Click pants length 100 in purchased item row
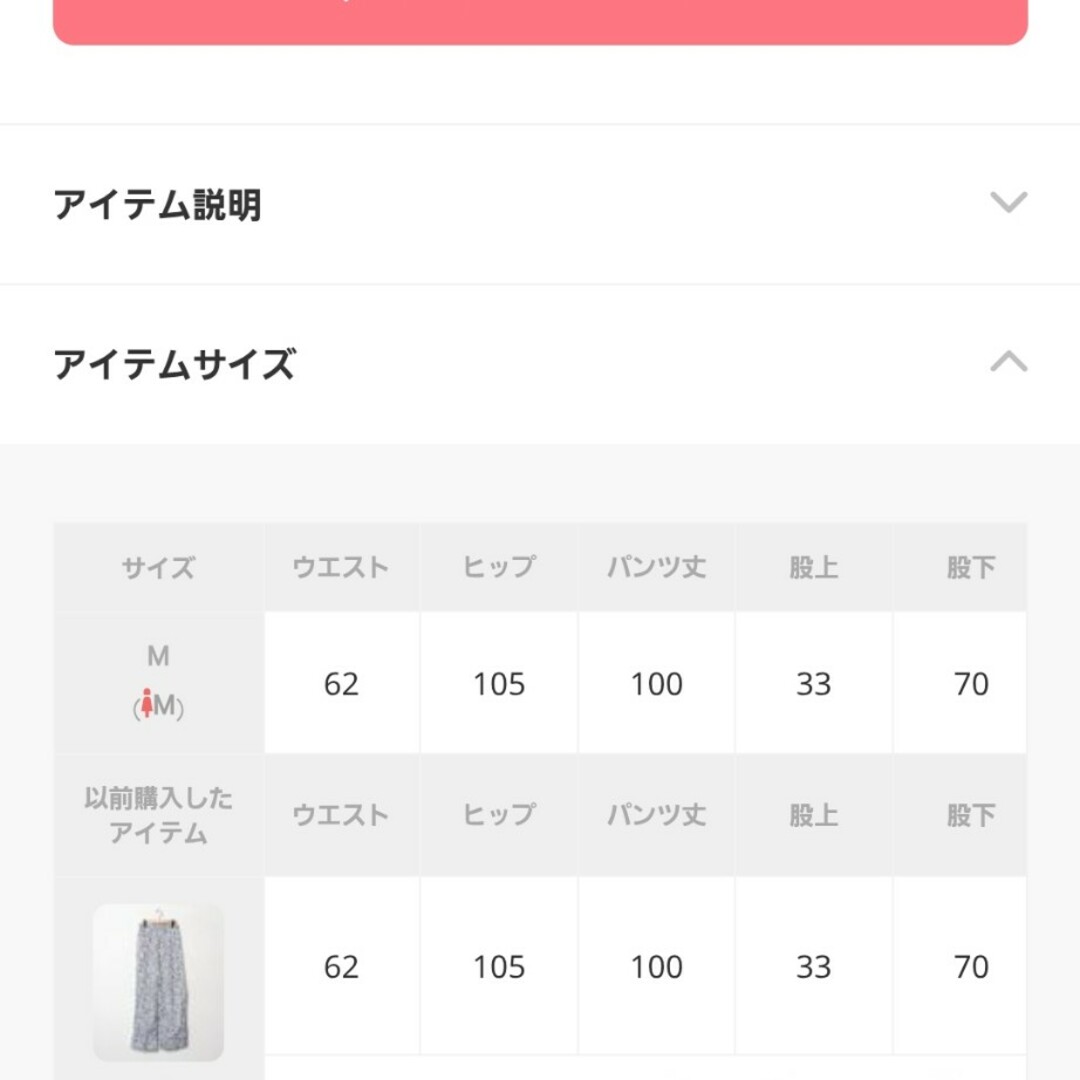 pyautogui.click(x=656, y=967)
